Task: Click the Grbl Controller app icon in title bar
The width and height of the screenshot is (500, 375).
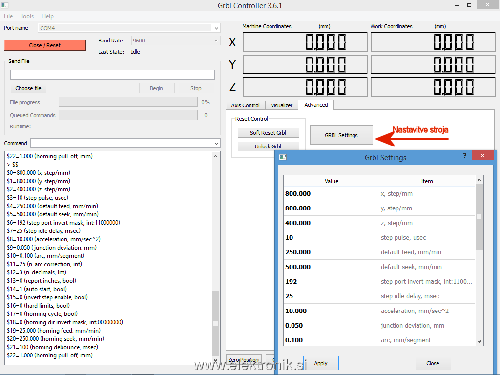Action: click(4, 5)
